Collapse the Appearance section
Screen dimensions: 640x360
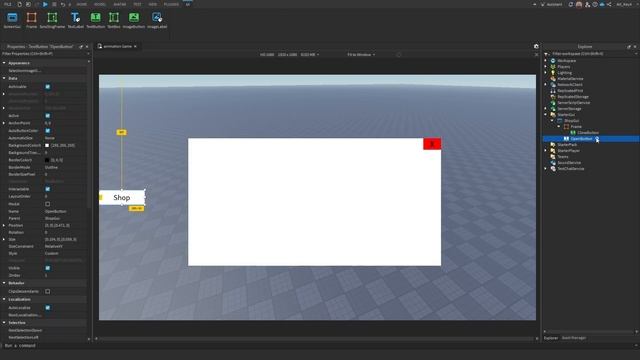tap(4, 63)
